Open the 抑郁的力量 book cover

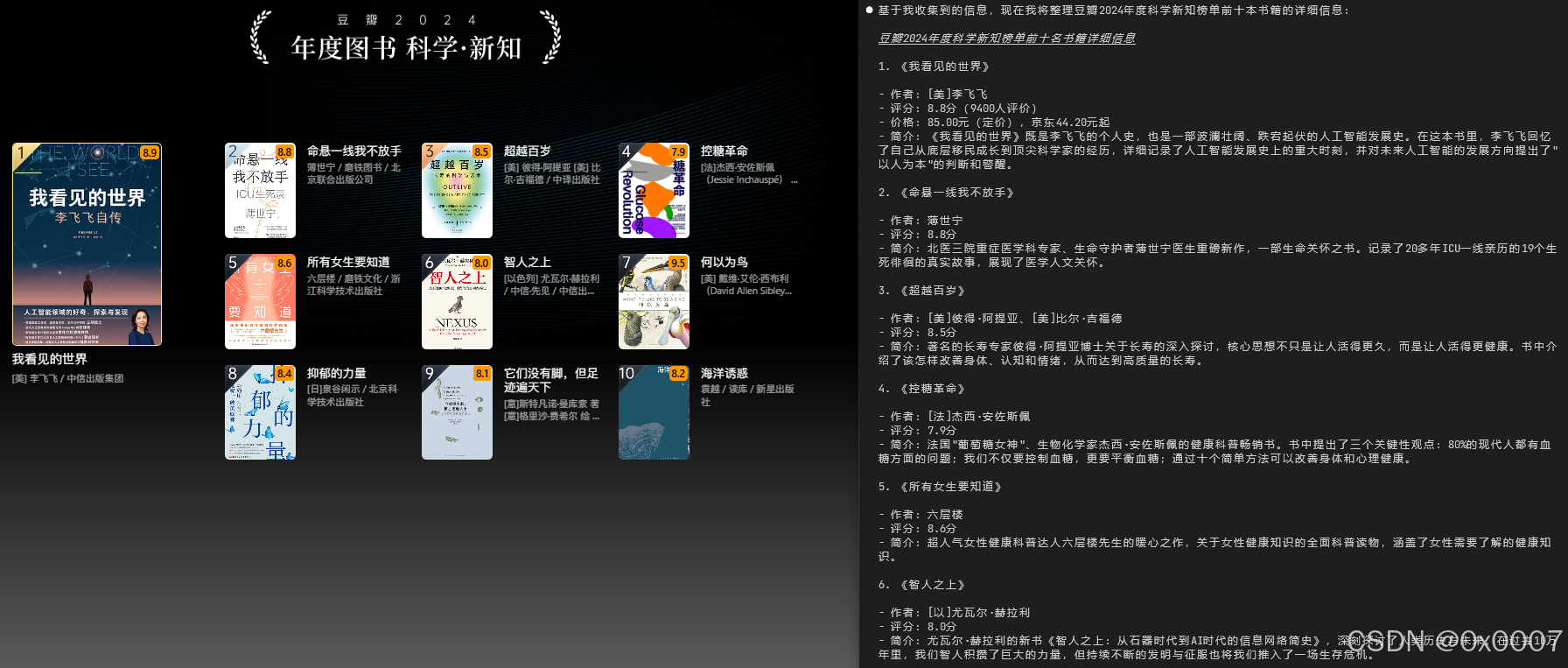point(260,412)
